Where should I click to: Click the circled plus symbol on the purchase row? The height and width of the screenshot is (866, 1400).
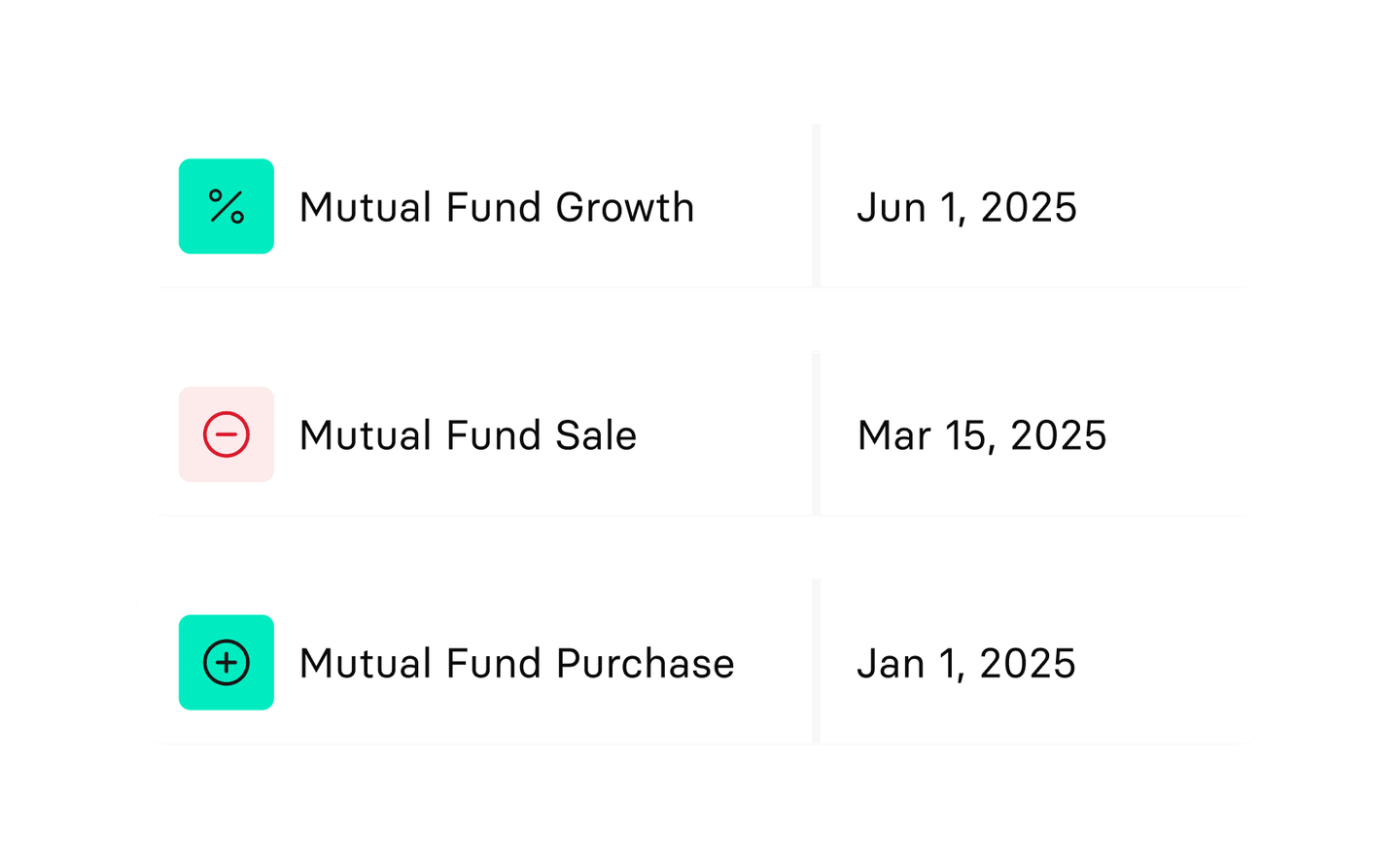tap(226, 662)
